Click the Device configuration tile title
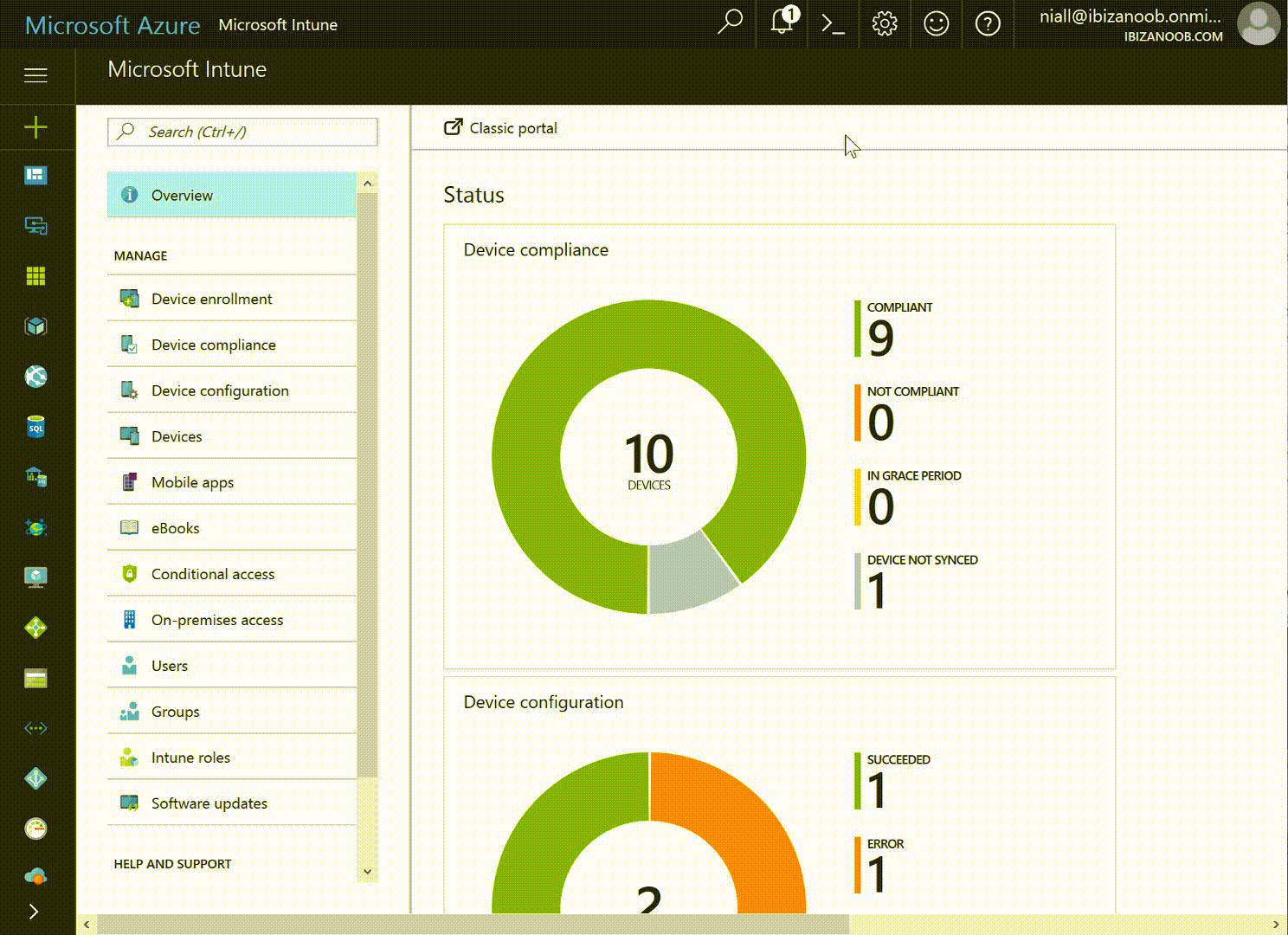The width and height of the screenshot is (1288, 935). pos(544,702)
